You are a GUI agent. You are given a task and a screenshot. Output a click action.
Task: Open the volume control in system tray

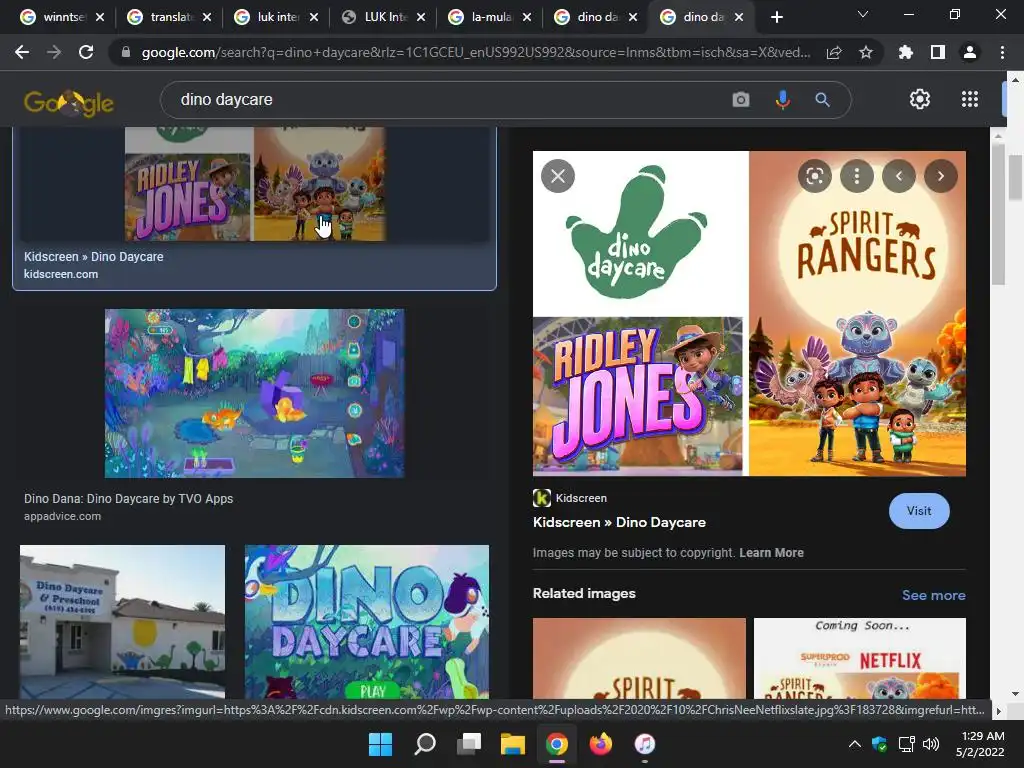click(931, 744)
